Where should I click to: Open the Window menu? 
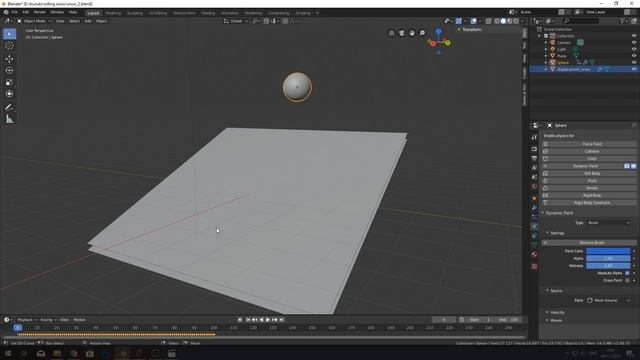(x=57, y=12)
